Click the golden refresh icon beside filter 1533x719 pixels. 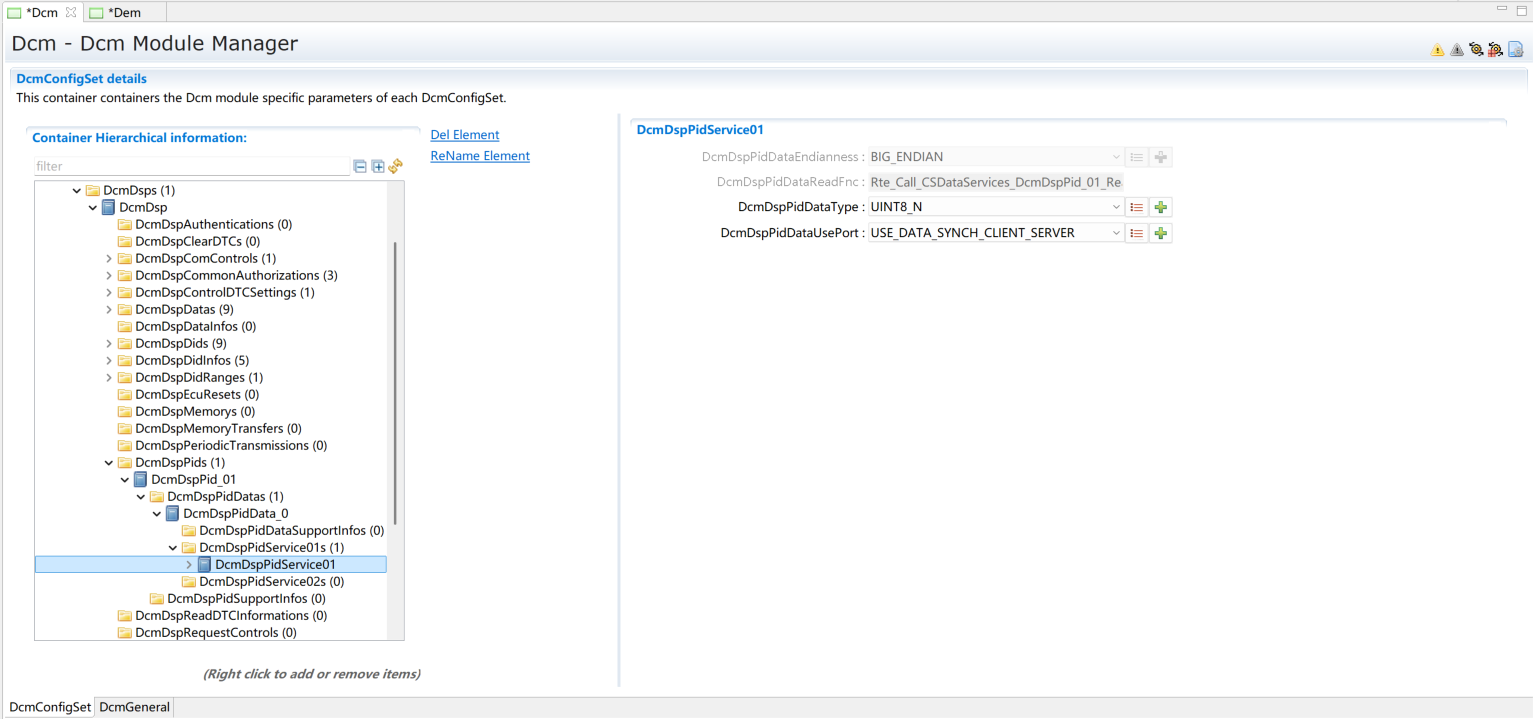point(395,167)
